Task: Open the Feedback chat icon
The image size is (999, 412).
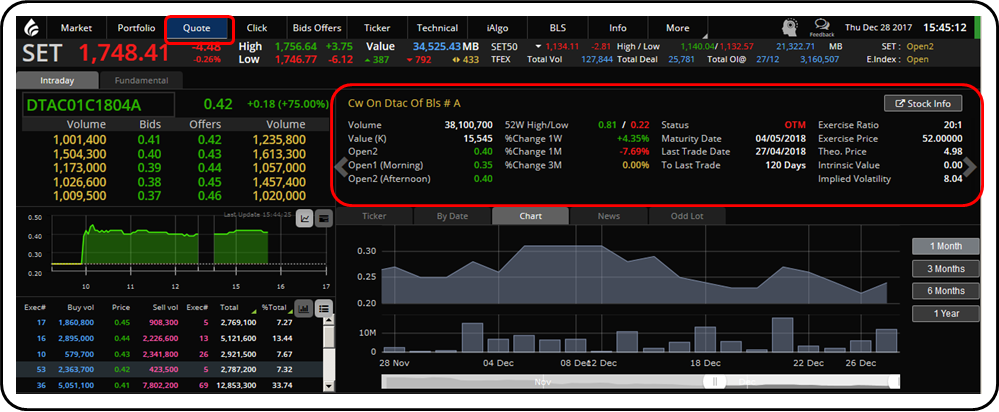Action: coord(822,27)
